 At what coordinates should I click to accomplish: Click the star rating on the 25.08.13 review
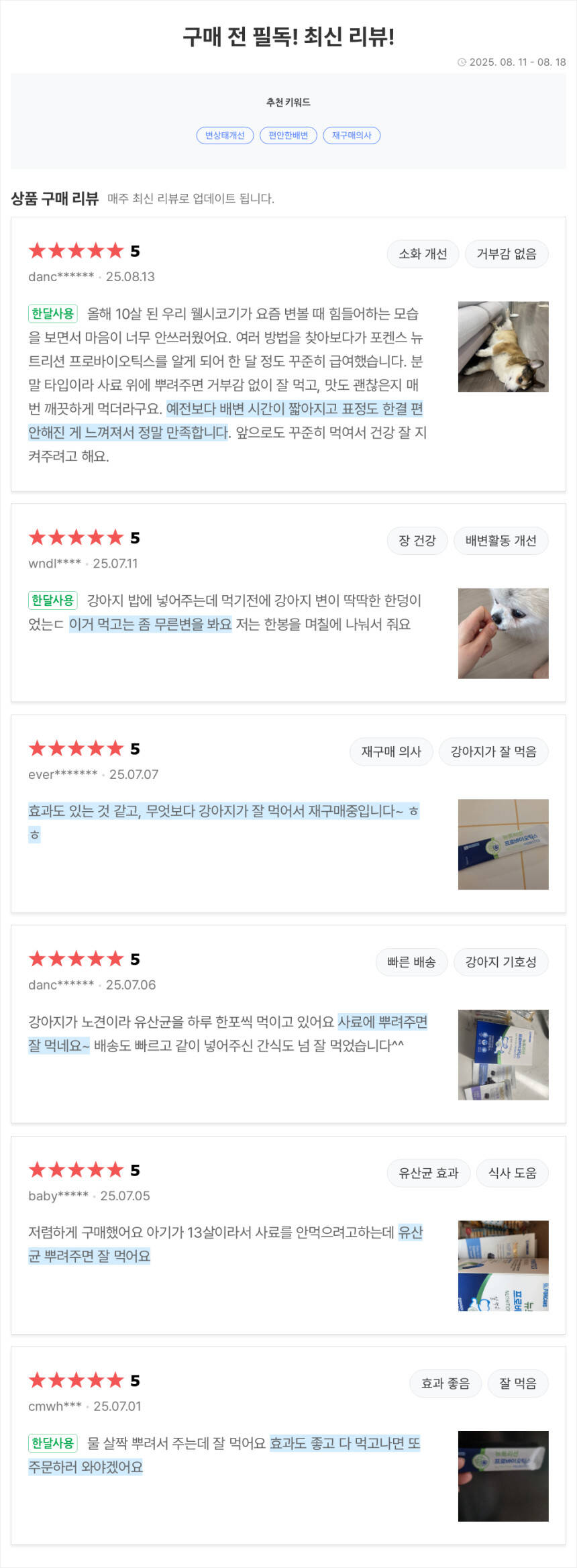coord(76,251)
